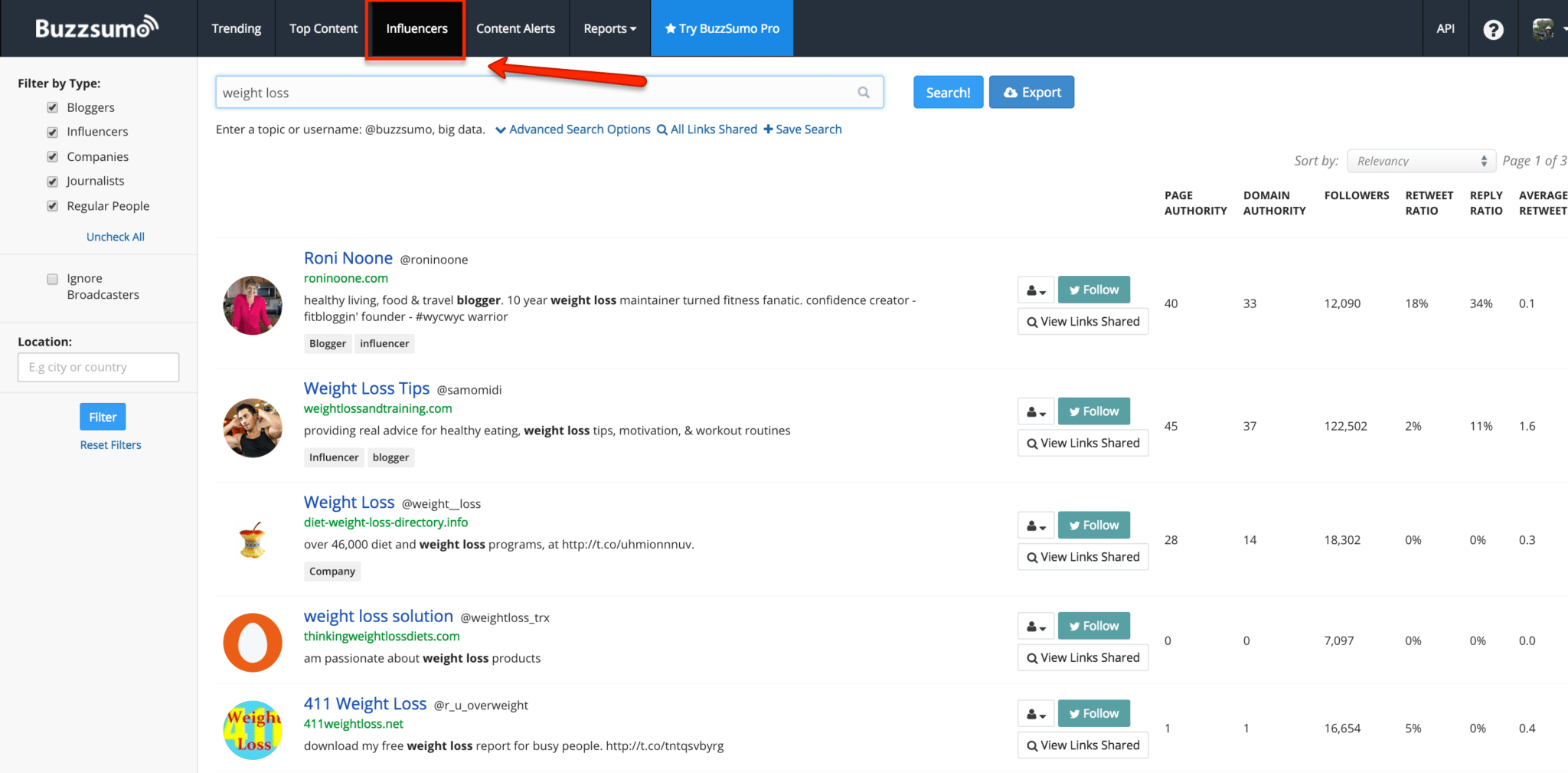Click Save Search
Image resolution: width=1568 pixels, height=773 pixels.
802,129
